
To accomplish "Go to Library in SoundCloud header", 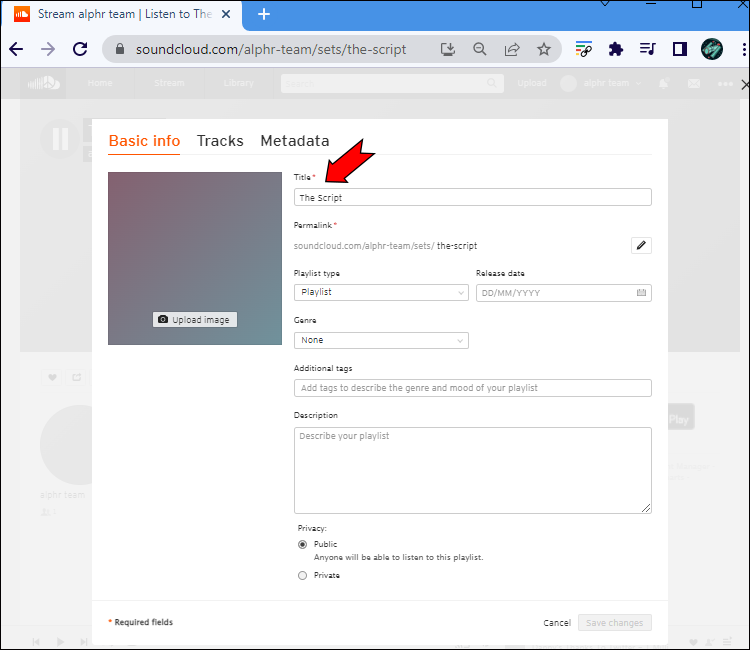I will (238, 83).
